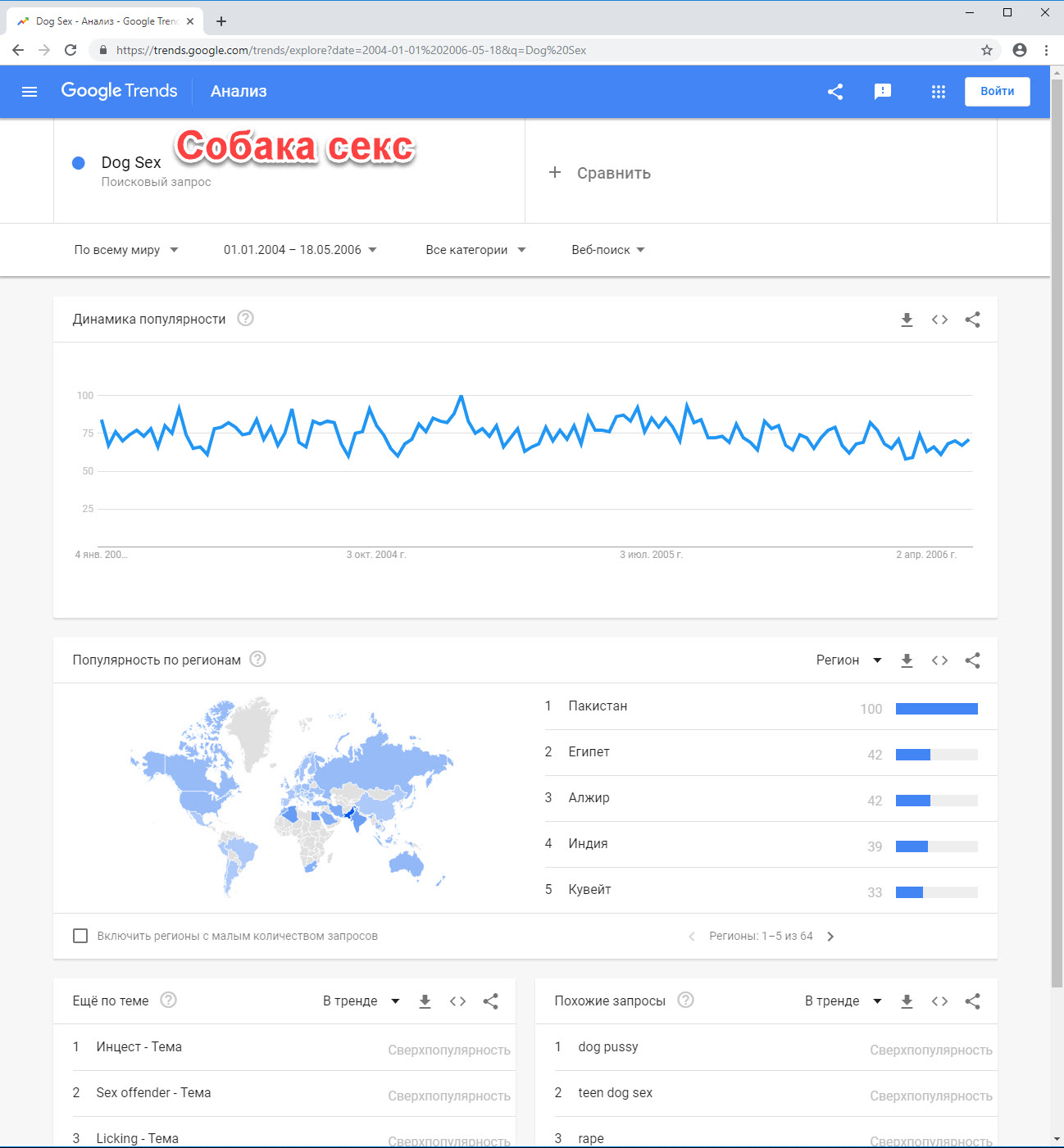Image resolution: width=1064 pixels, height=1148 pixels.
Task: Click the search term box labeled Поисковый запрос
Action: pos(289,171)
